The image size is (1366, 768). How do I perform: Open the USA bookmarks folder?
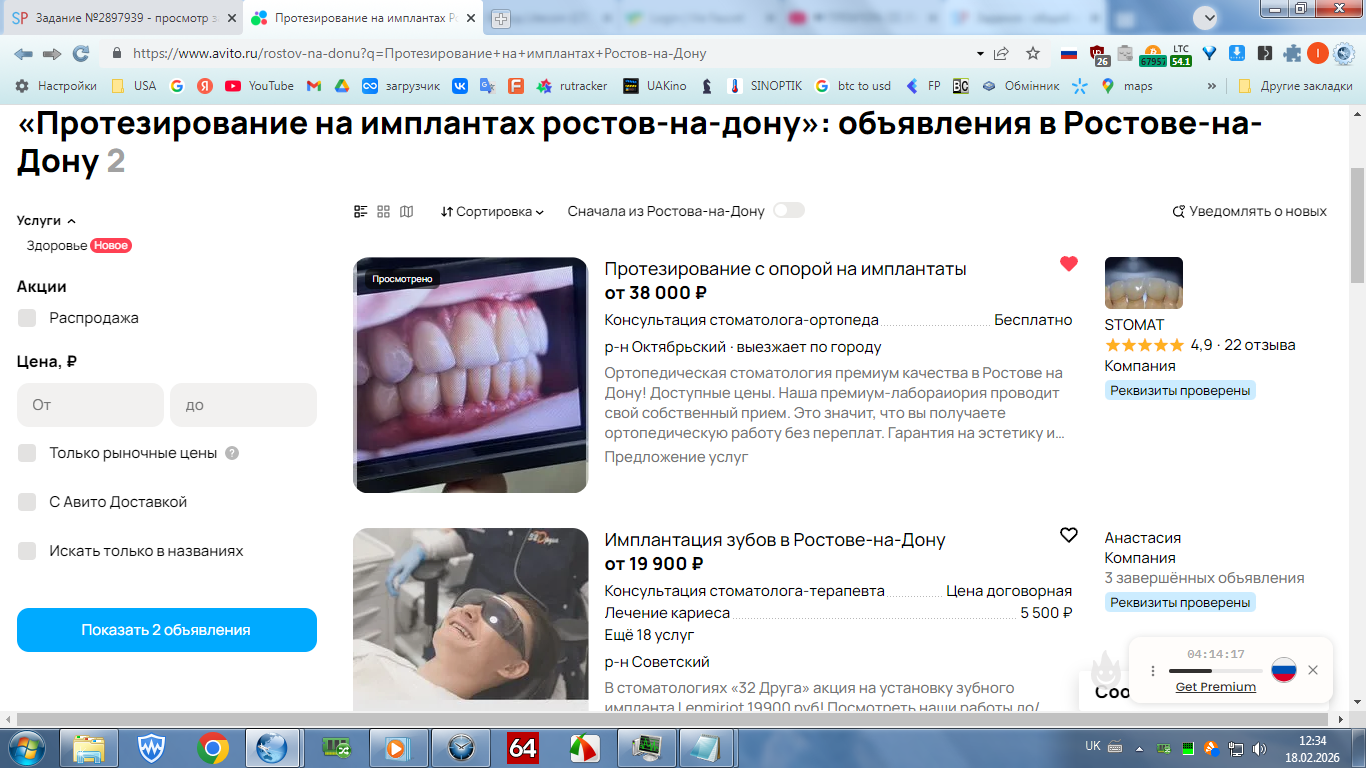[134, 86]
